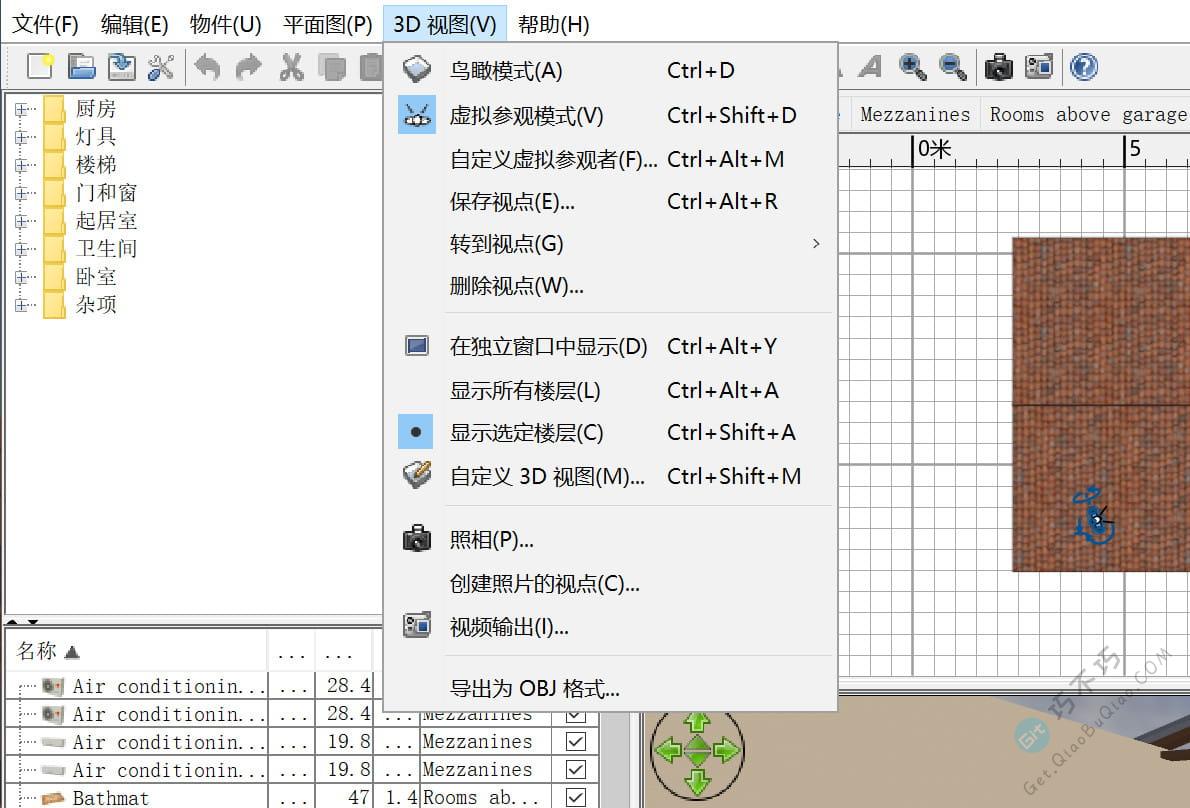The width and height of the screenshot is (1190, 808).
Task: Expand the 灯具 category
Action: click(21, 137)
